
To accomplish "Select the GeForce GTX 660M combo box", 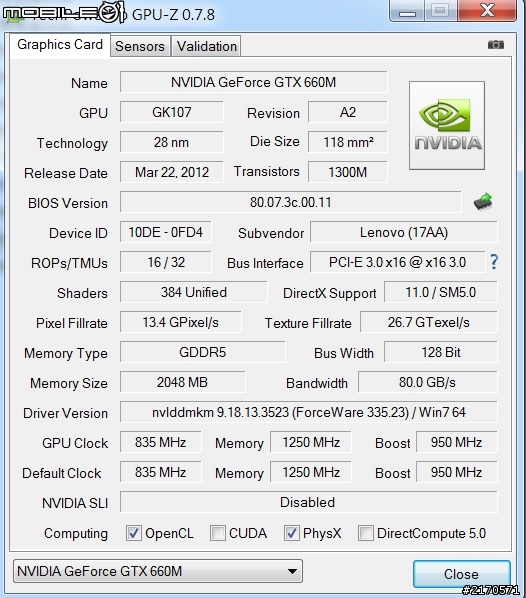I will (158, 571).
